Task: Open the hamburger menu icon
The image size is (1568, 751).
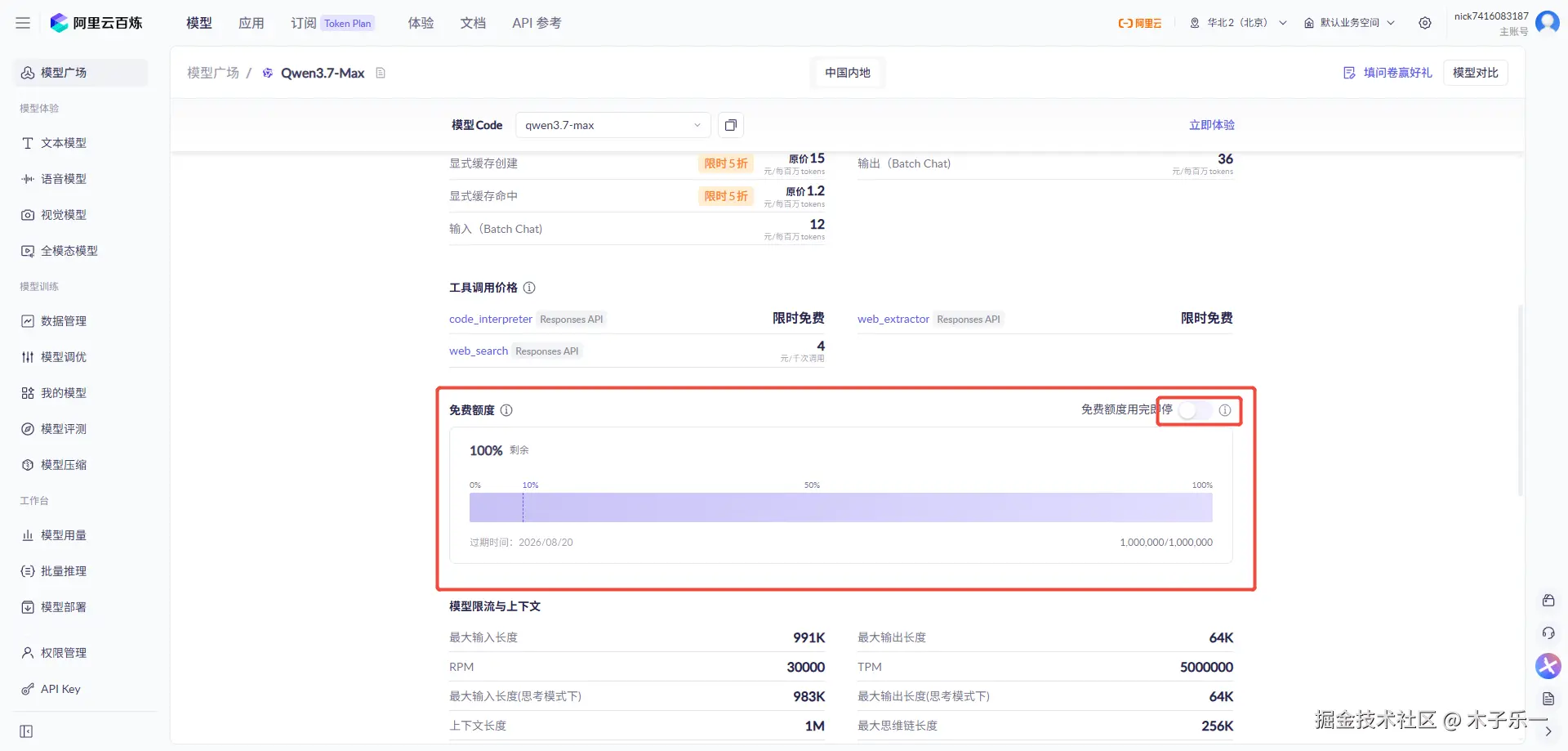Action: (23, 23)
